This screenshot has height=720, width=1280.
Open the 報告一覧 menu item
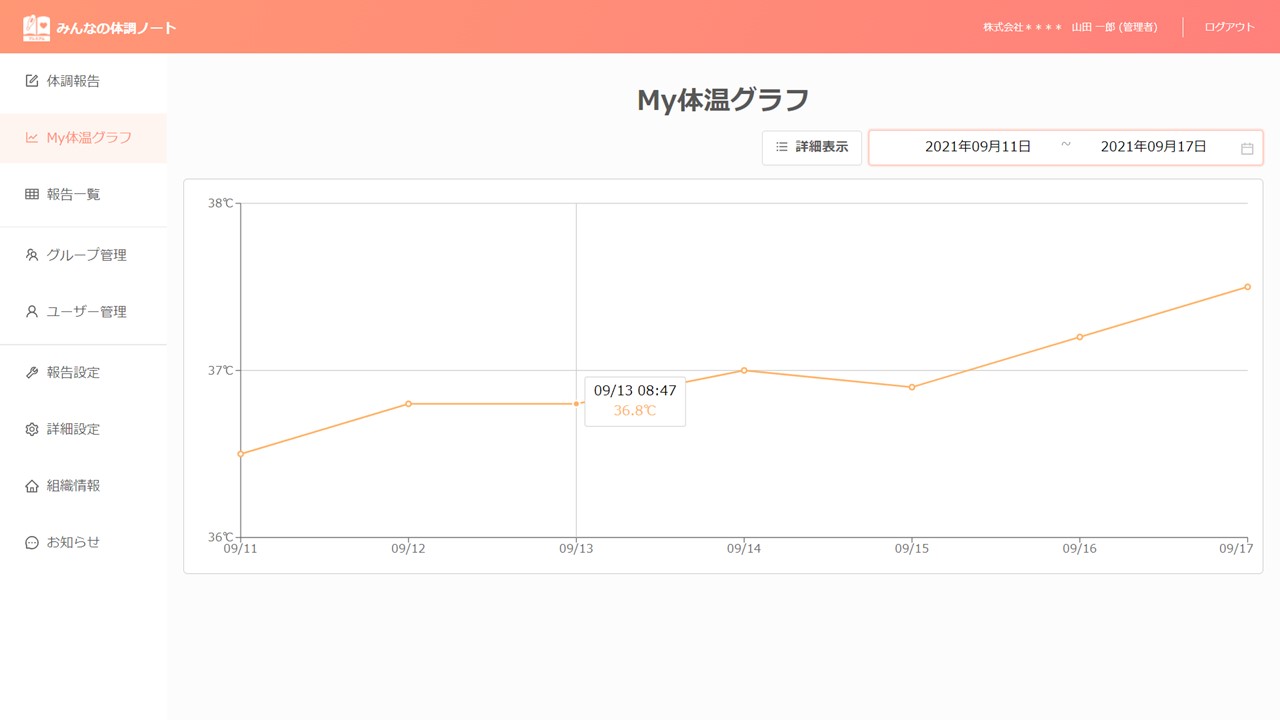point(73,195)
